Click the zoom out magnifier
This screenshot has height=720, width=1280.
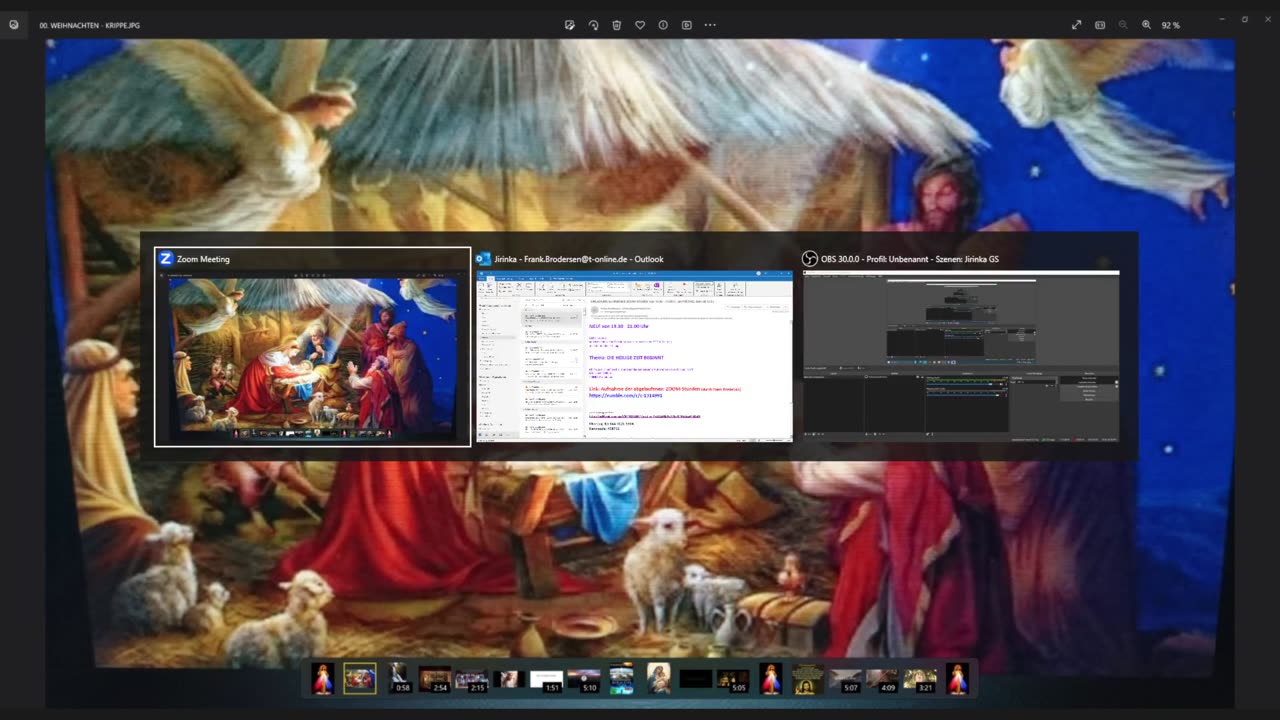[x=1123, y=25]
